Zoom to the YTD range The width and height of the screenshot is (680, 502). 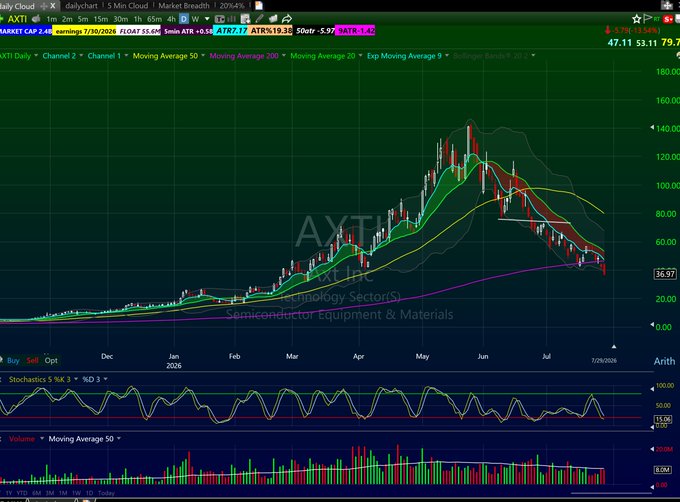(22, 493)
